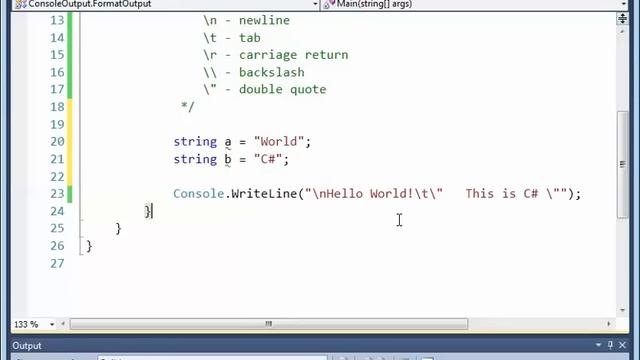
Task: Click the vertical scrollbar down arrow
Action: click(622, 310)
